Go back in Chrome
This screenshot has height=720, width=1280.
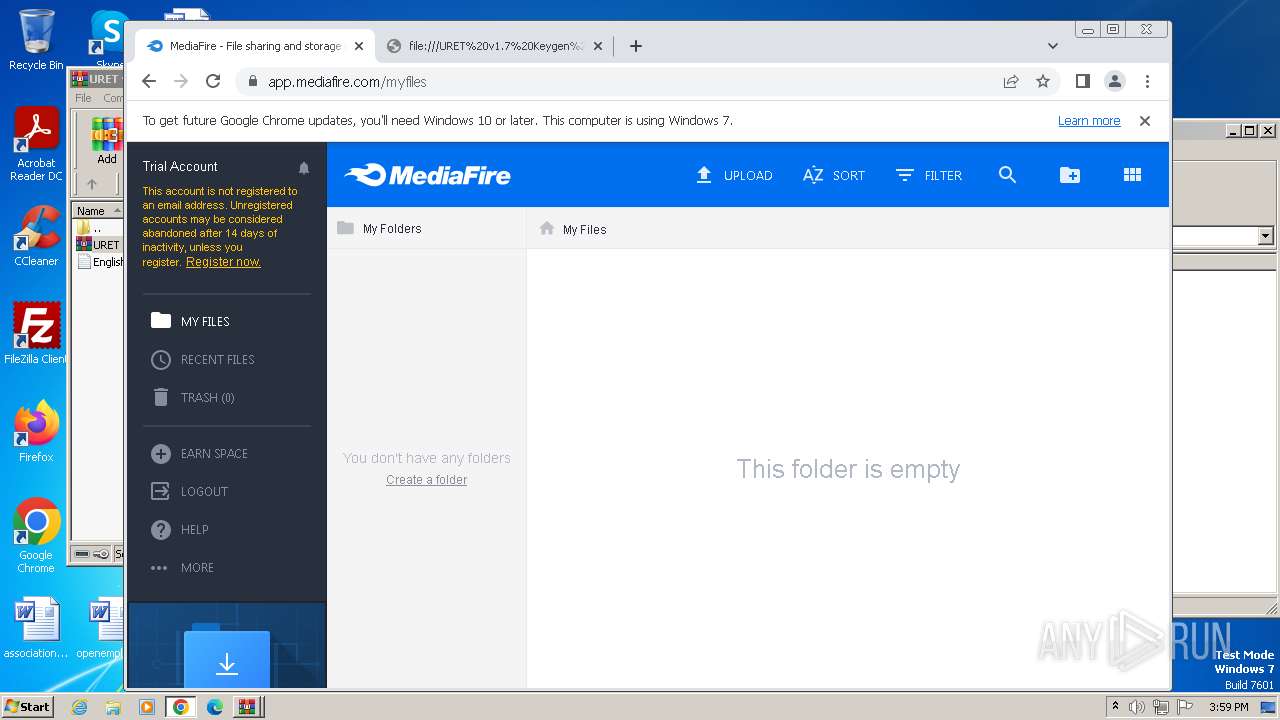coord(149,81)
